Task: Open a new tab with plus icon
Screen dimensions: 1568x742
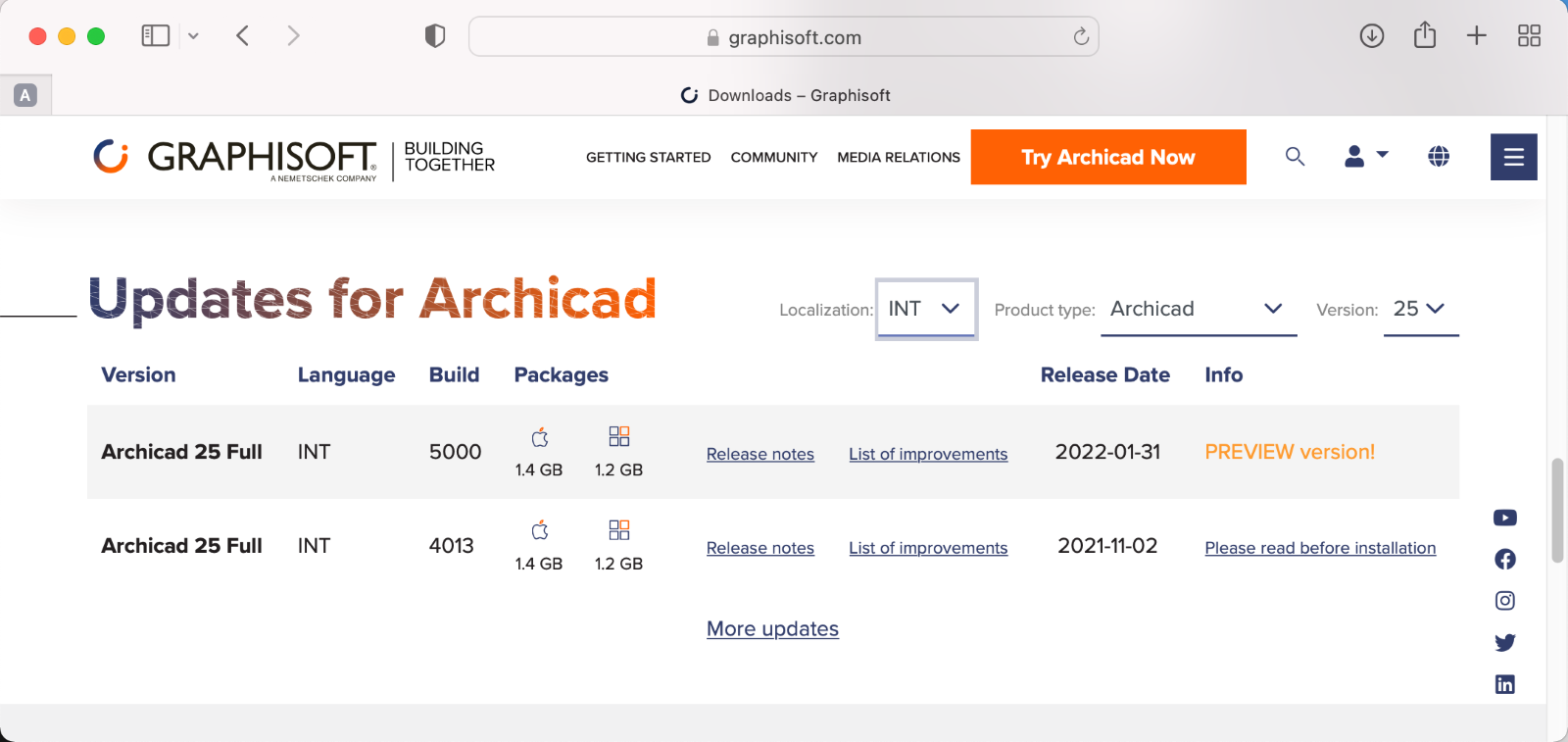Action: (1477, 36)
